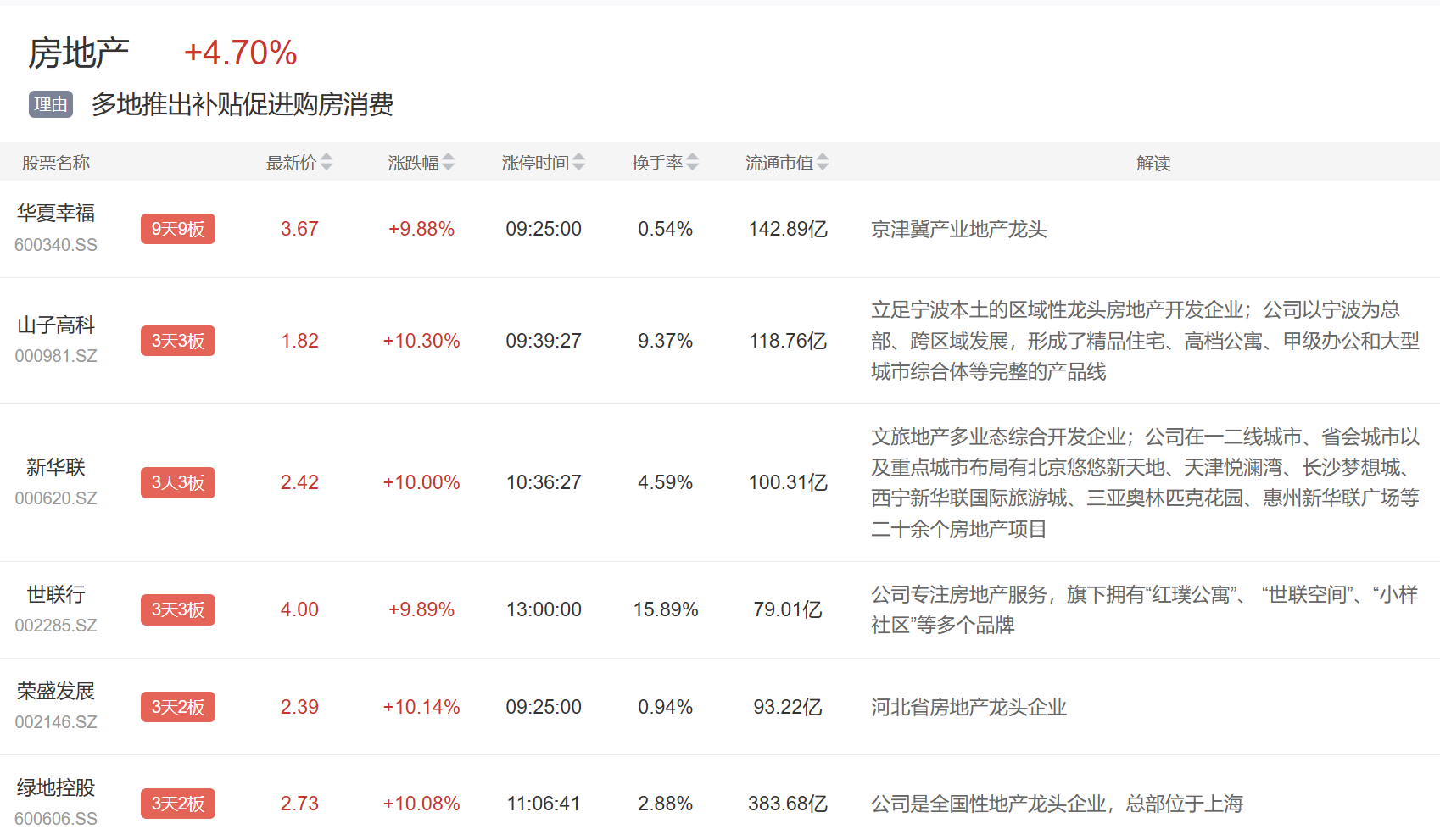Click the 股票名称 column header
This screenshot has height=840, width=1440.
click(56, 163)
